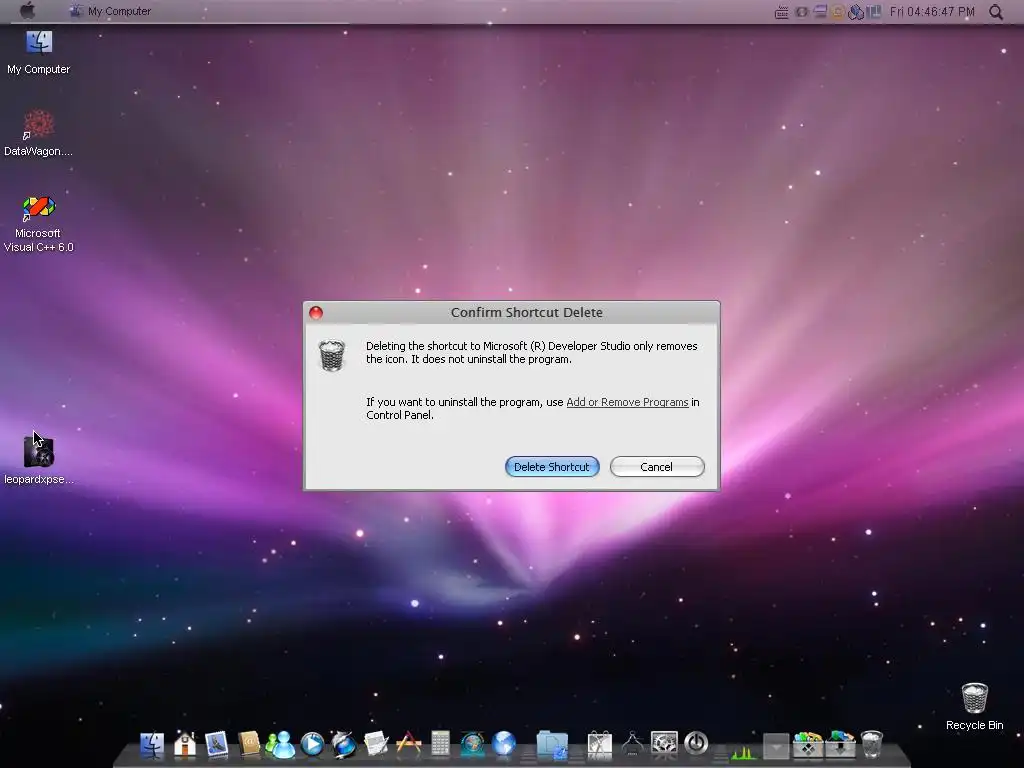This screenshot has height=768, width=1024.
Task: Open the Add or Remove Programs link
Action: tap(627, 402)
